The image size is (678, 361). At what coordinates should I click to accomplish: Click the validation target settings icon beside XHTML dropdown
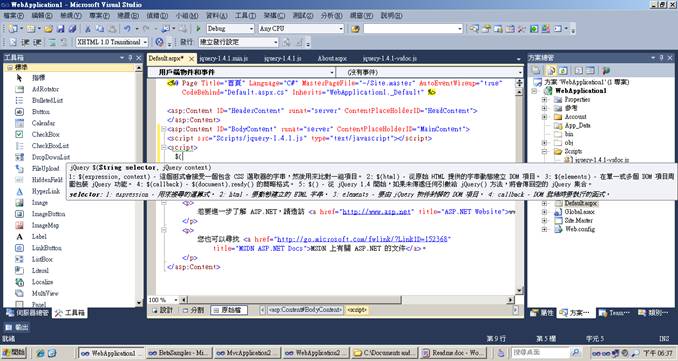[160, 42]
